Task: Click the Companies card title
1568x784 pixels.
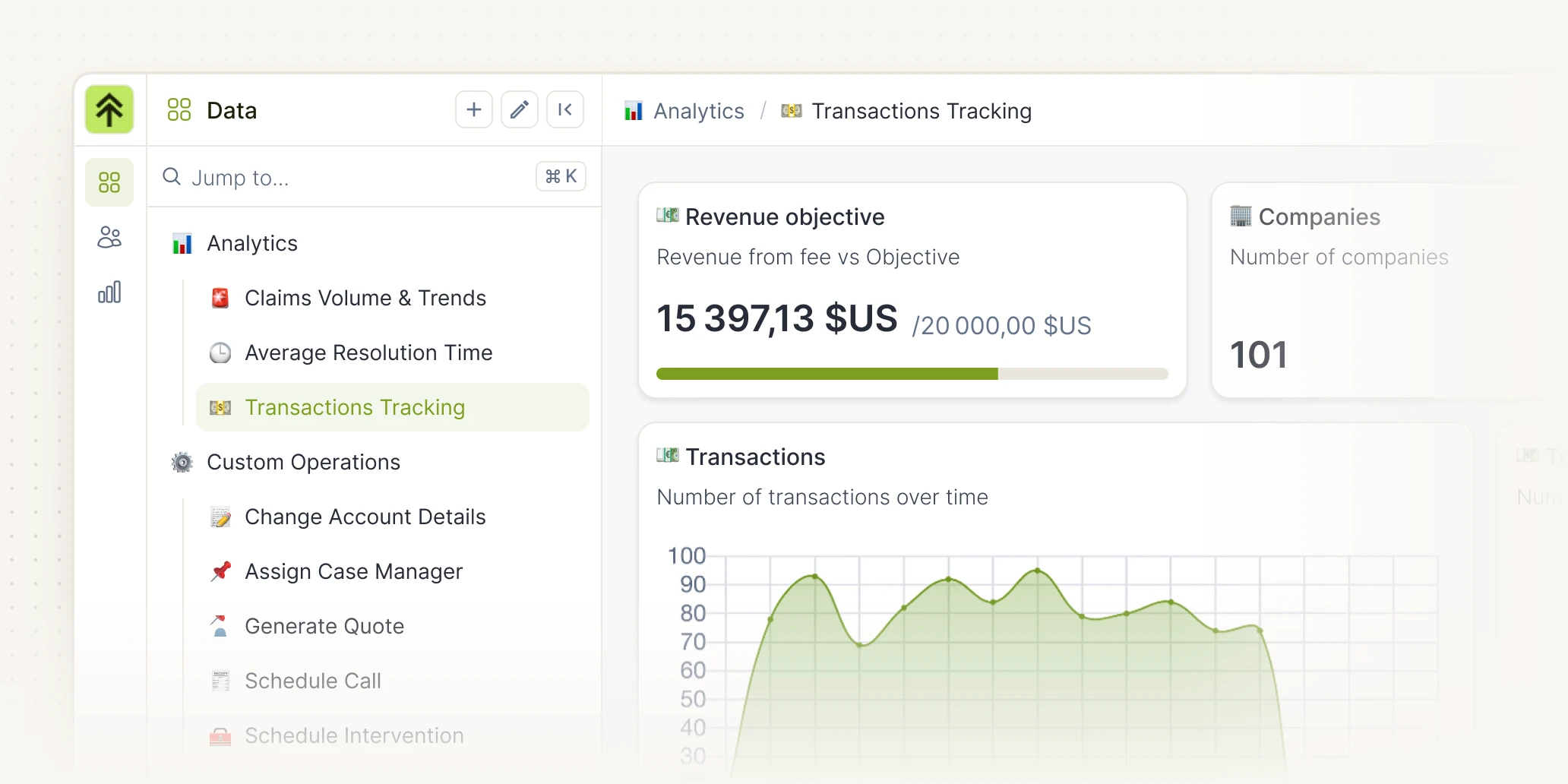Action: [x=1320, y=217]
